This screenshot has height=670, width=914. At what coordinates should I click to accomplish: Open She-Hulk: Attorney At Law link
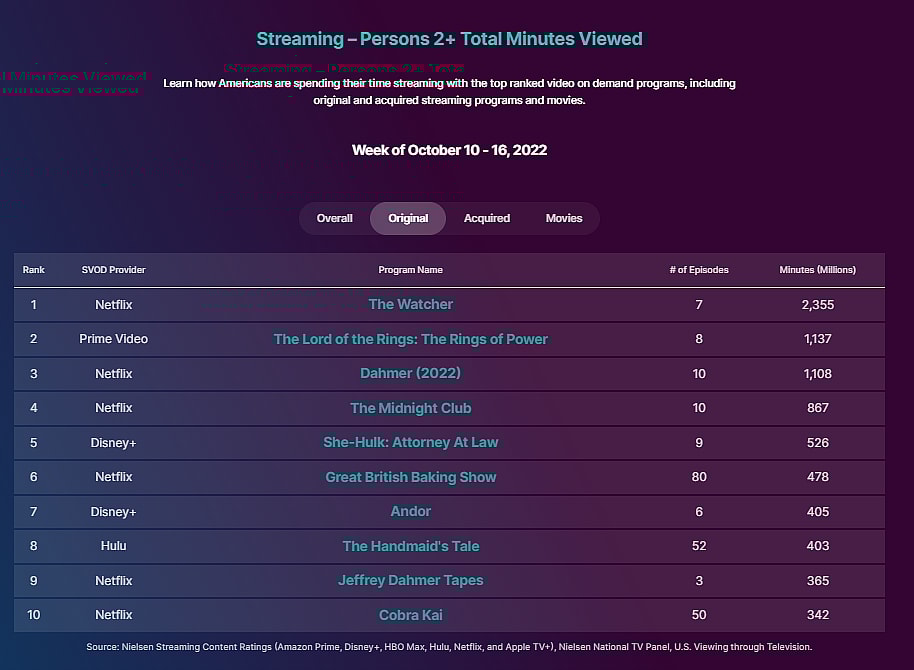pyautogui.click(x=410, y=442)
